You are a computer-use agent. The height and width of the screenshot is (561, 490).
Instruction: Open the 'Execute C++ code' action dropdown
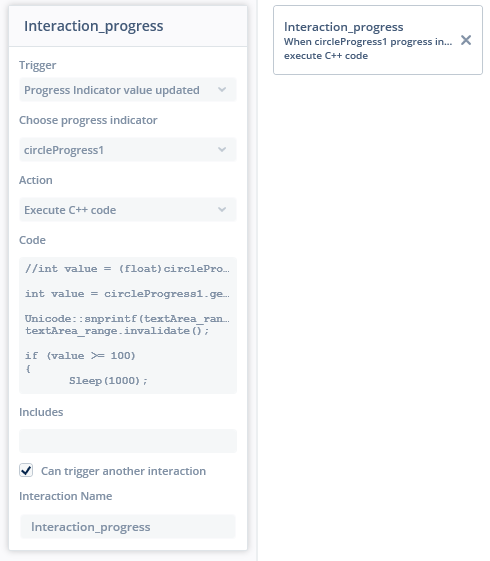coord(128,210)
